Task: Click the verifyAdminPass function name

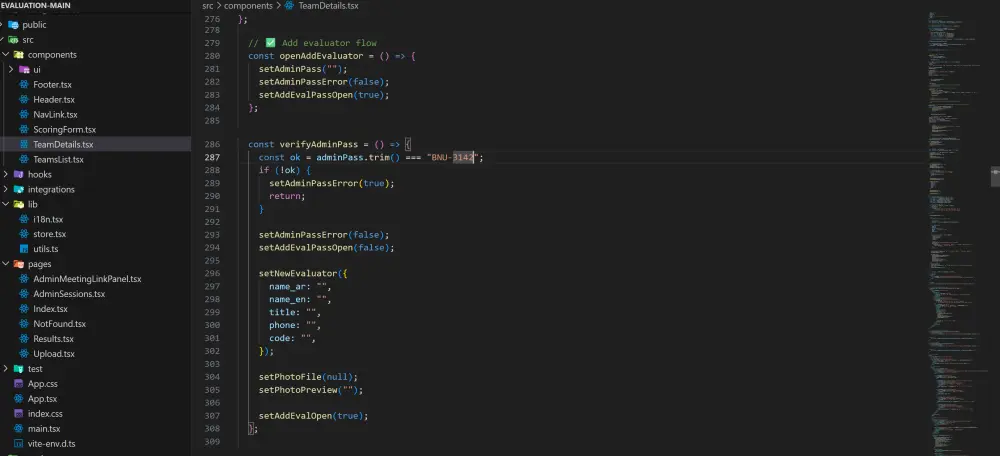Action: pyautogui.click(x=319, y=145)
